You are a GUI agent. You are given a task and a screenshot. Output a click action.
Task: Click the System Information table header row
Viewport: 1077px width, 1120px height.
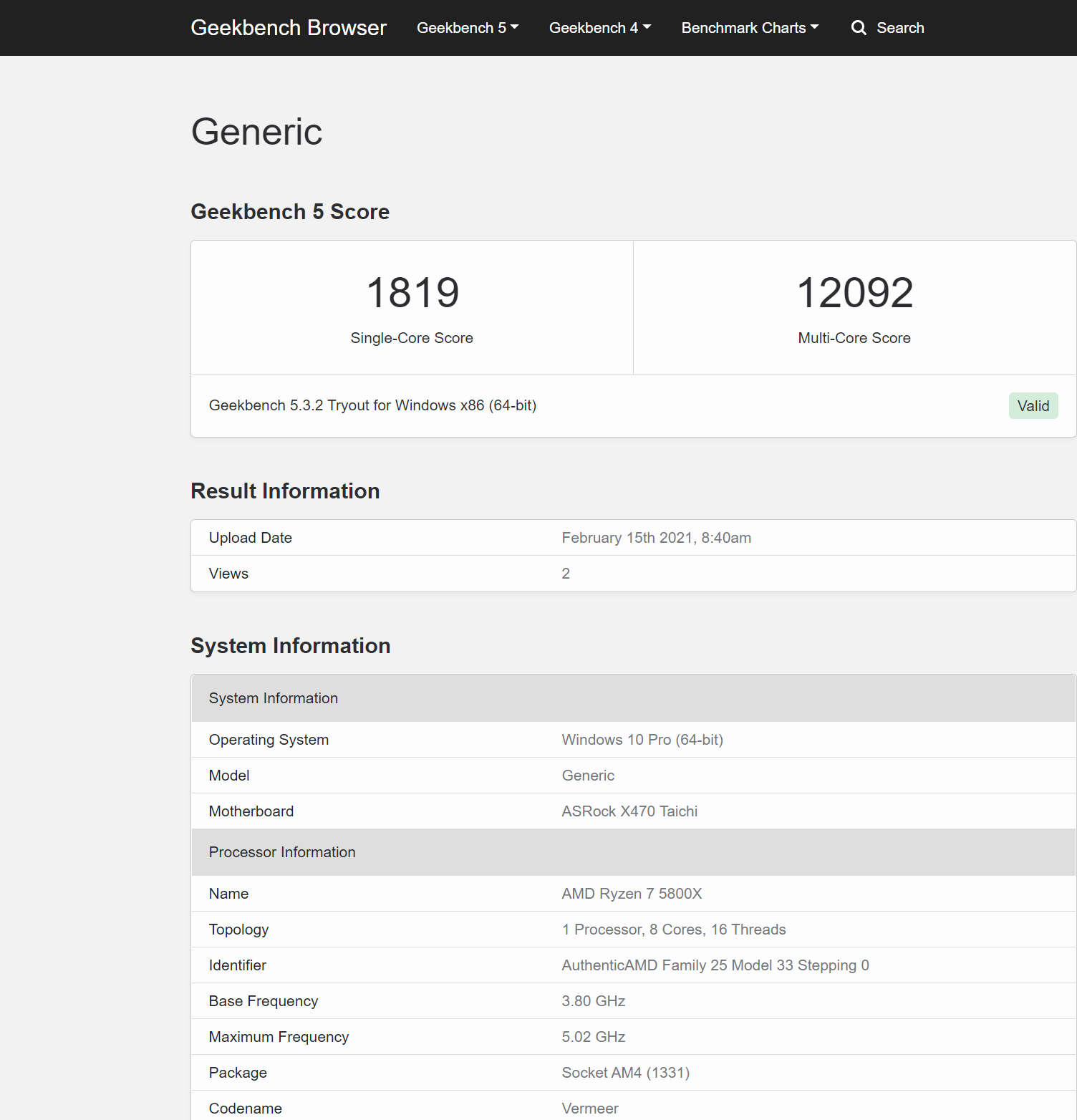click(x=274, y=698)
